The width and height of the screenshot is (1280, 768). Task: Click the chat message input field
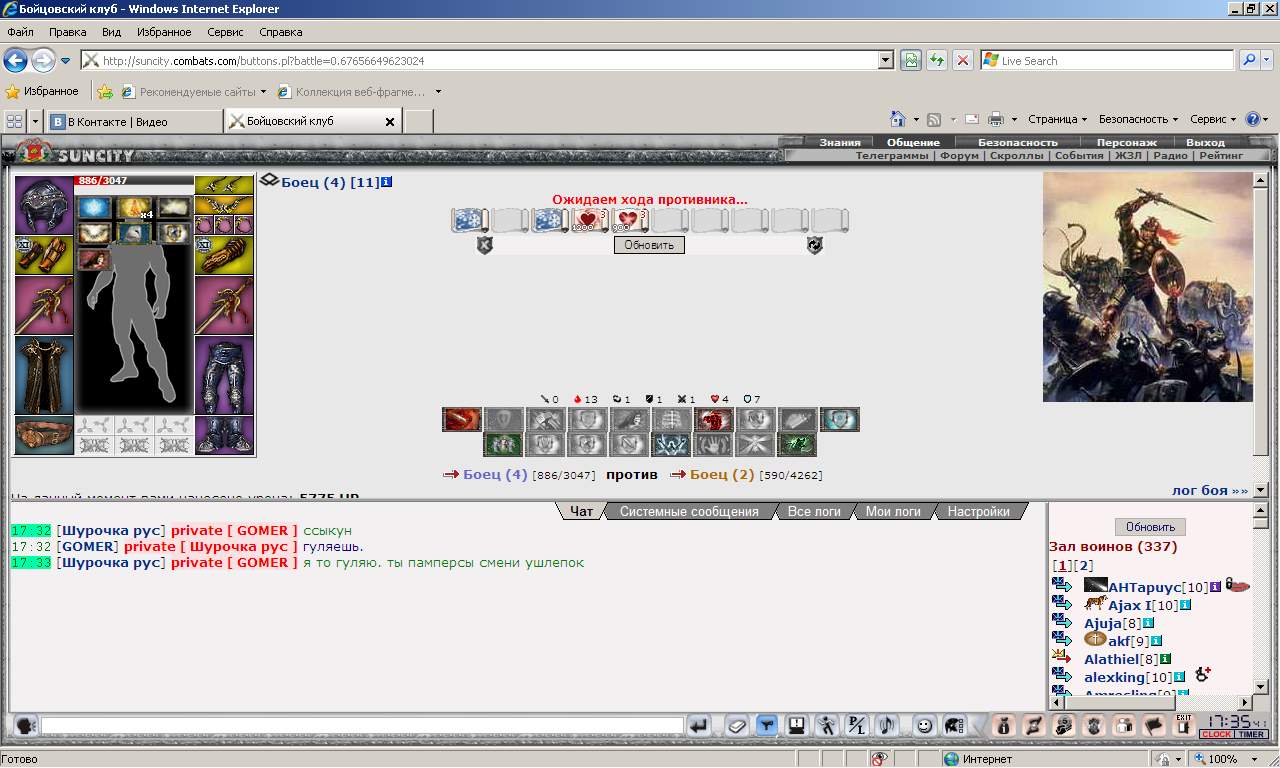362,726
